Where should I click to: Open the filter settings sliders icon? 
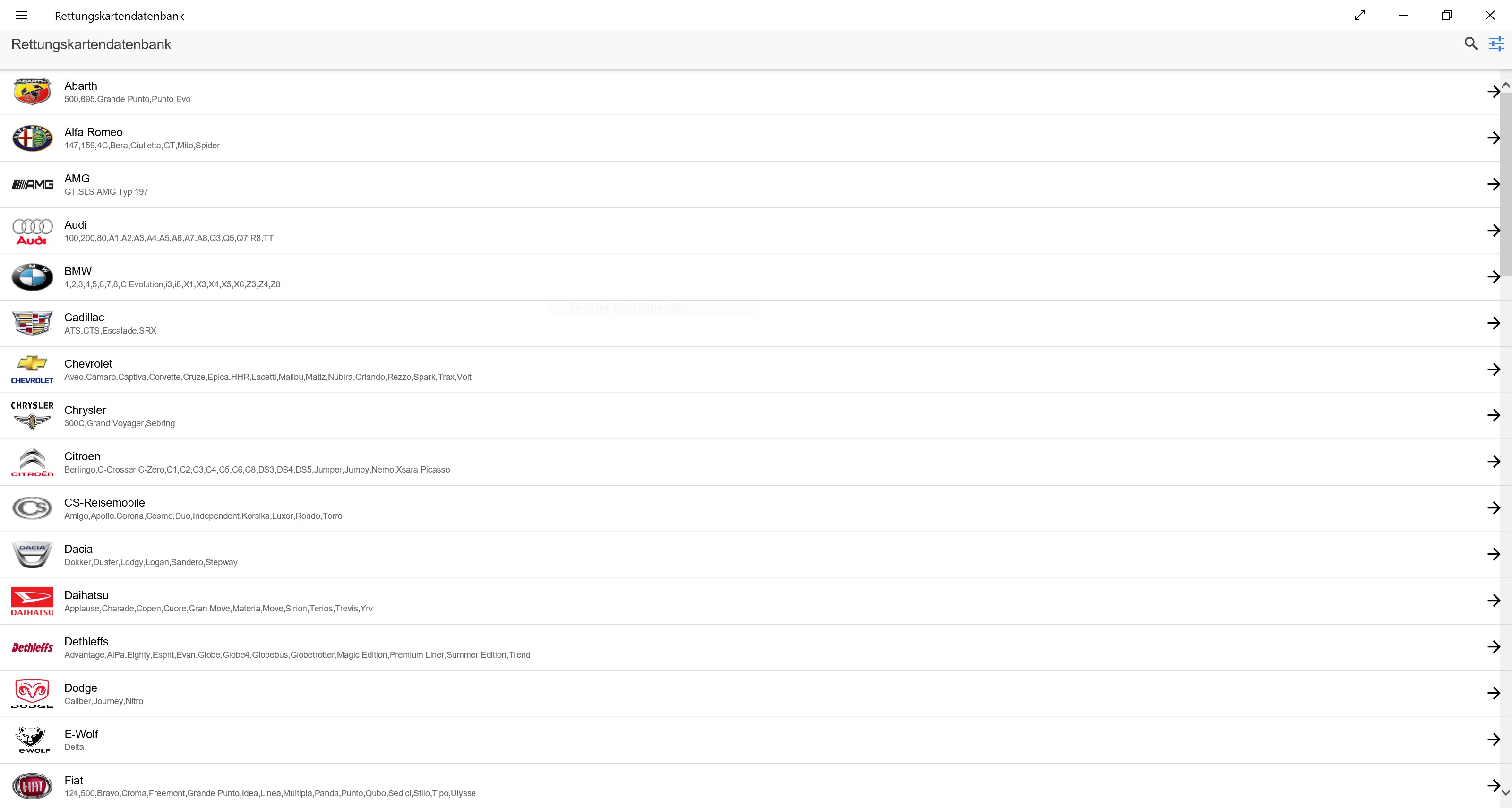[x=1496, y=43]
